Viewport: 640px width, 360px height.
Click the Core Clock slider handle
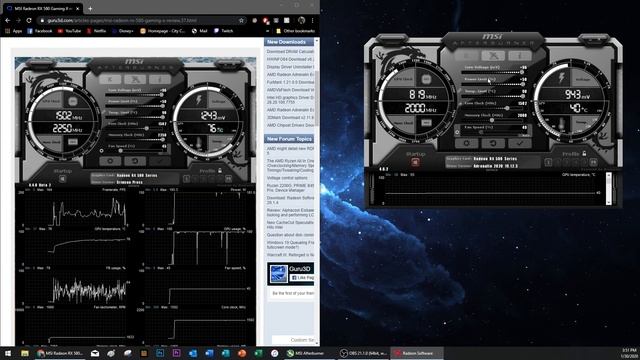point(507,108)
